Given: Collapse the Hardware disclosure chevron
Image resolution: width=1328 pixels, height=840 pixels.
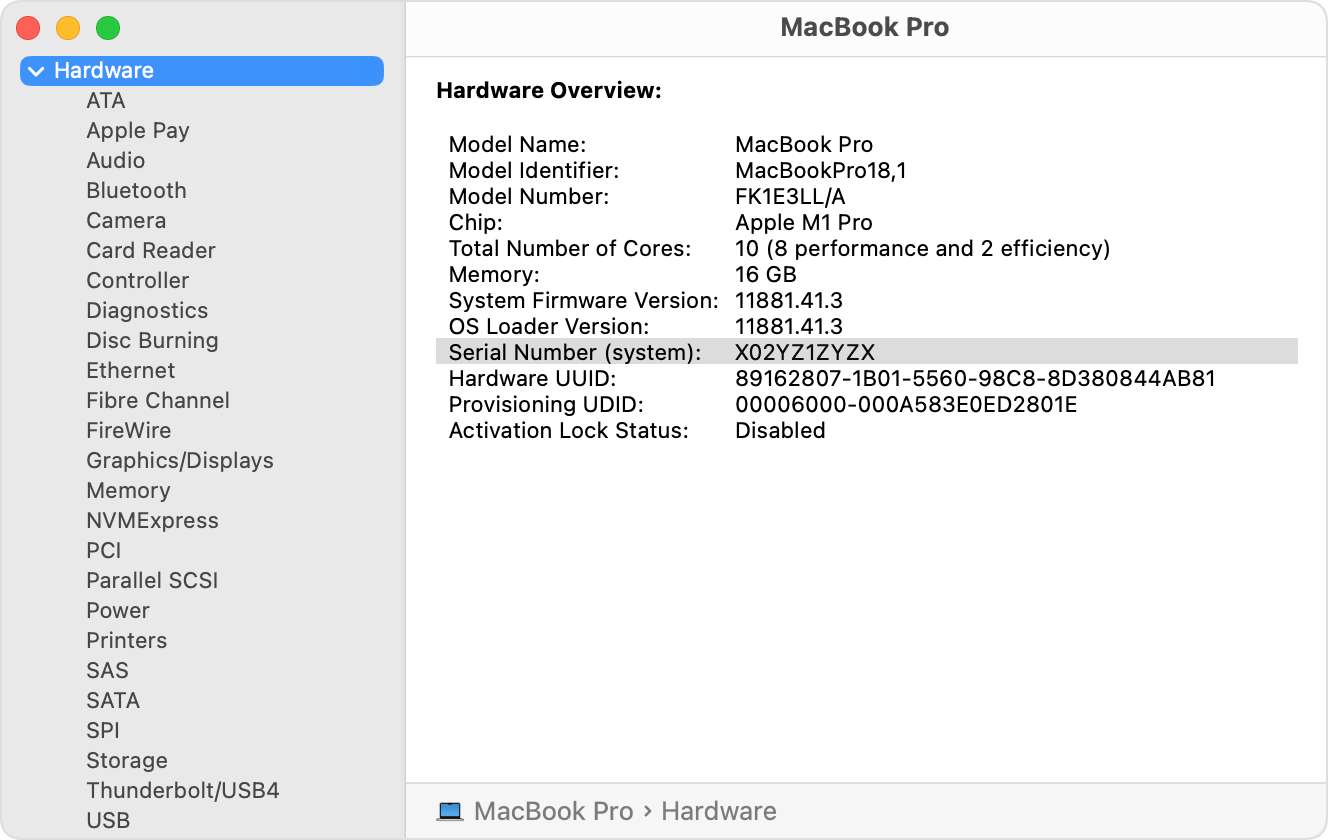Looking at the screenshot, I should tap(37, 71).
